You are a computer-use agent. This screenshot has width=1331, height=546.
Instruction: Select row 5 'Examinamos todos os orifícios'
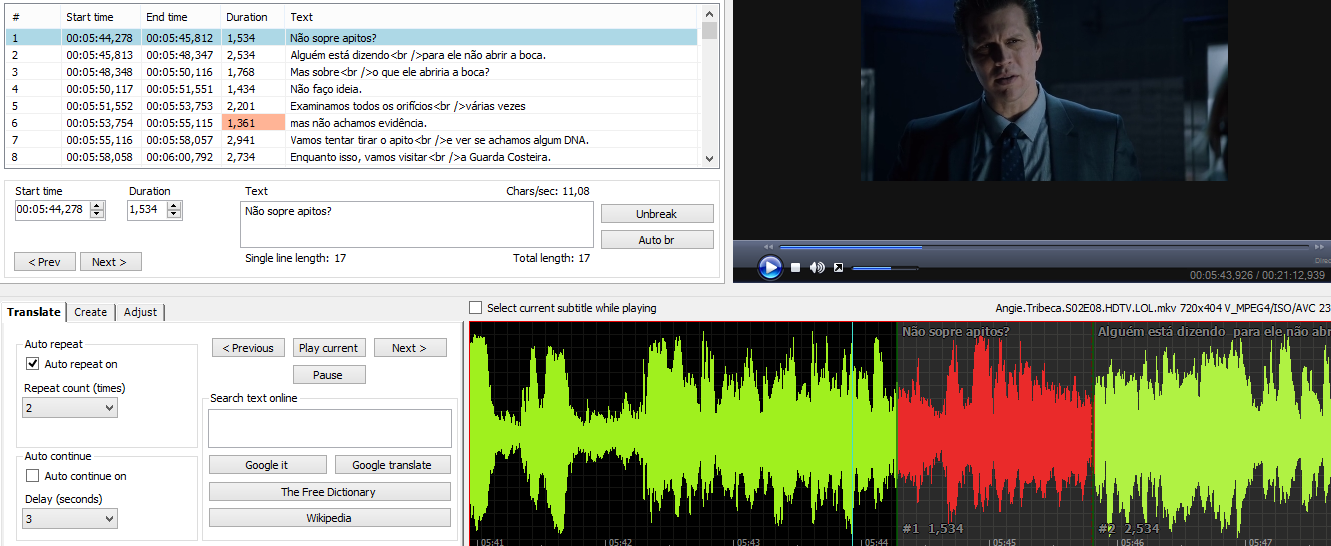(x=352, y=106)
